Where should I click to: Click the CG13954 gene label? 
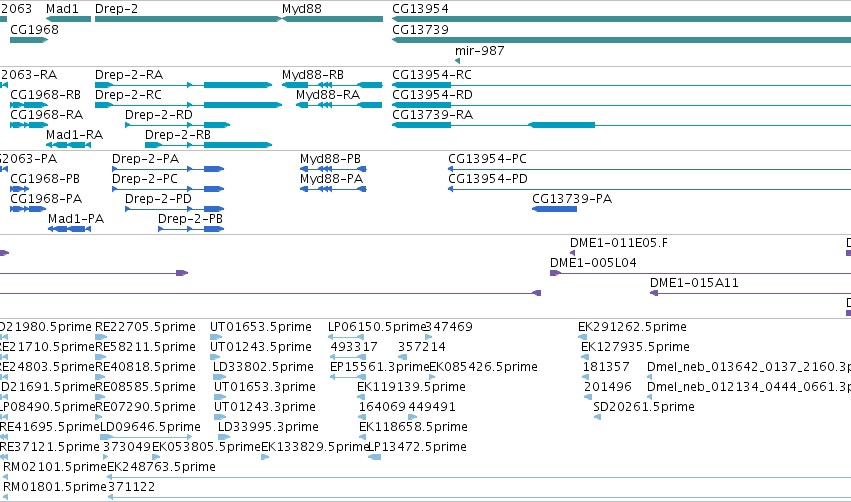(420, 9)
